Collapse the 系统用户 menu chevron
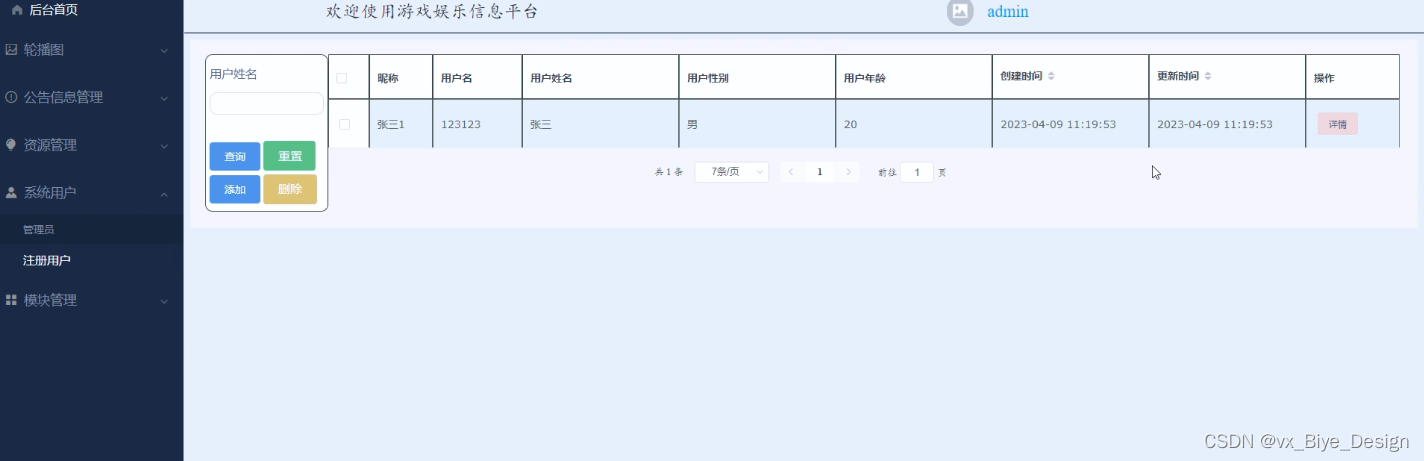Viewport: 1424px width, 461px height. tap(165, 193)
